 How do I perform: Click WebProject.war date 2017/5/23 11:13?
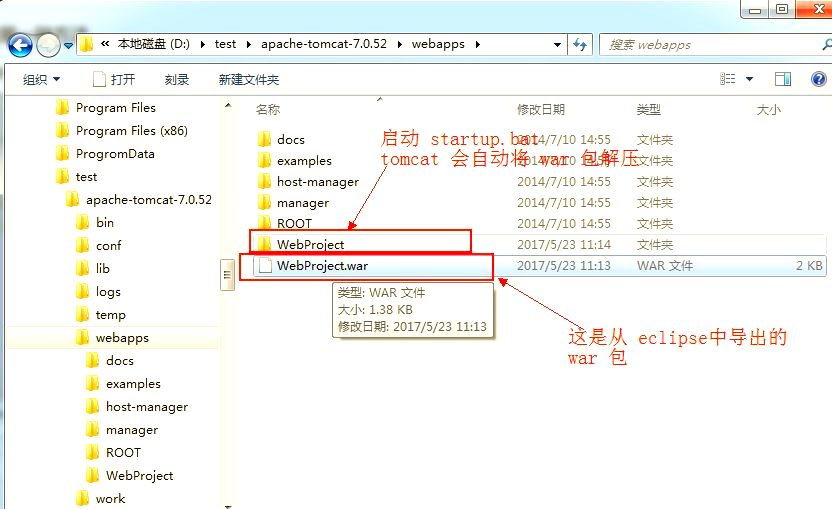(564, 266)
